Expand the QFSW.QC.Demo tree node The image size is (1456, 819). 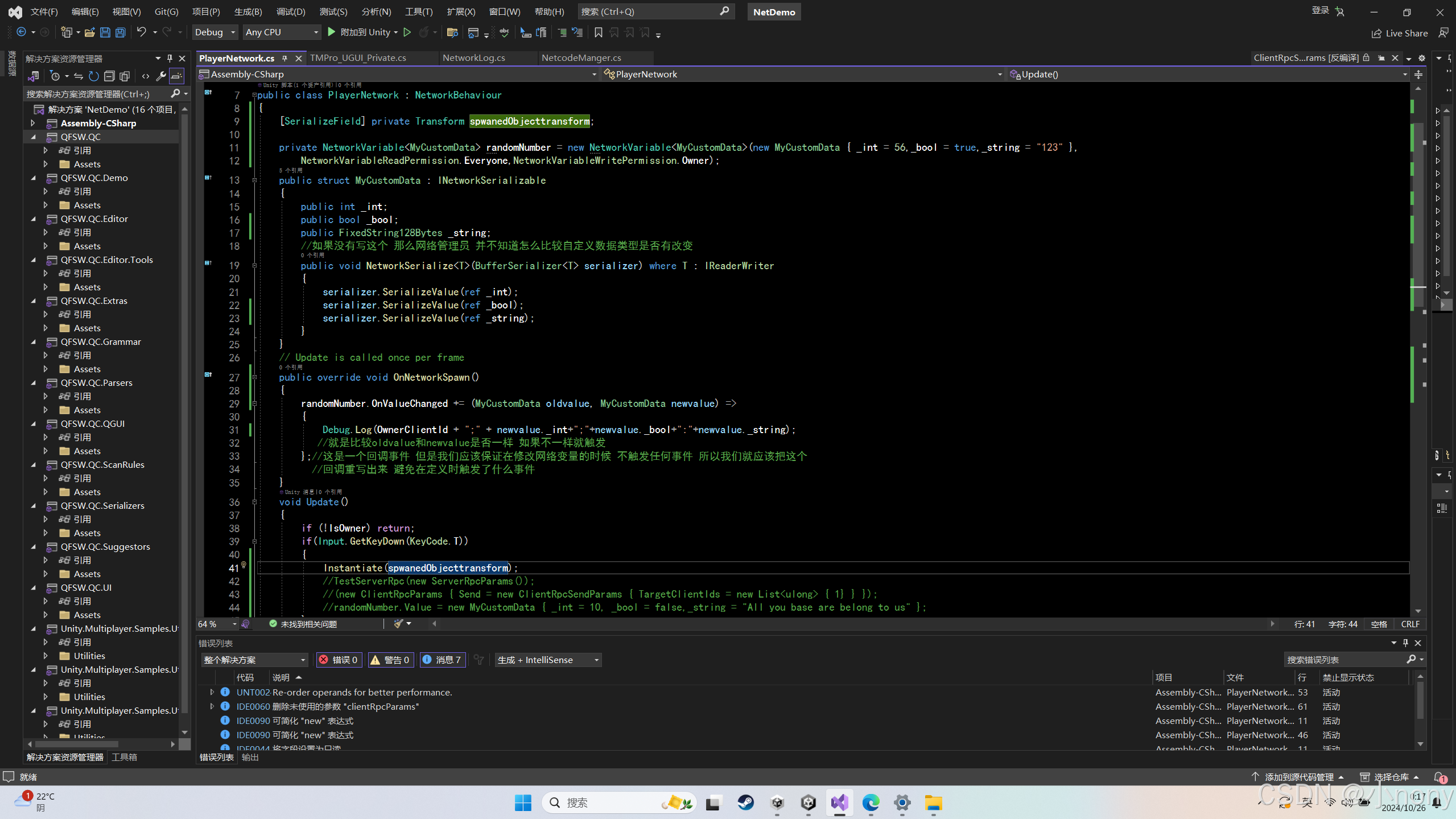click(x=34, y=178)
